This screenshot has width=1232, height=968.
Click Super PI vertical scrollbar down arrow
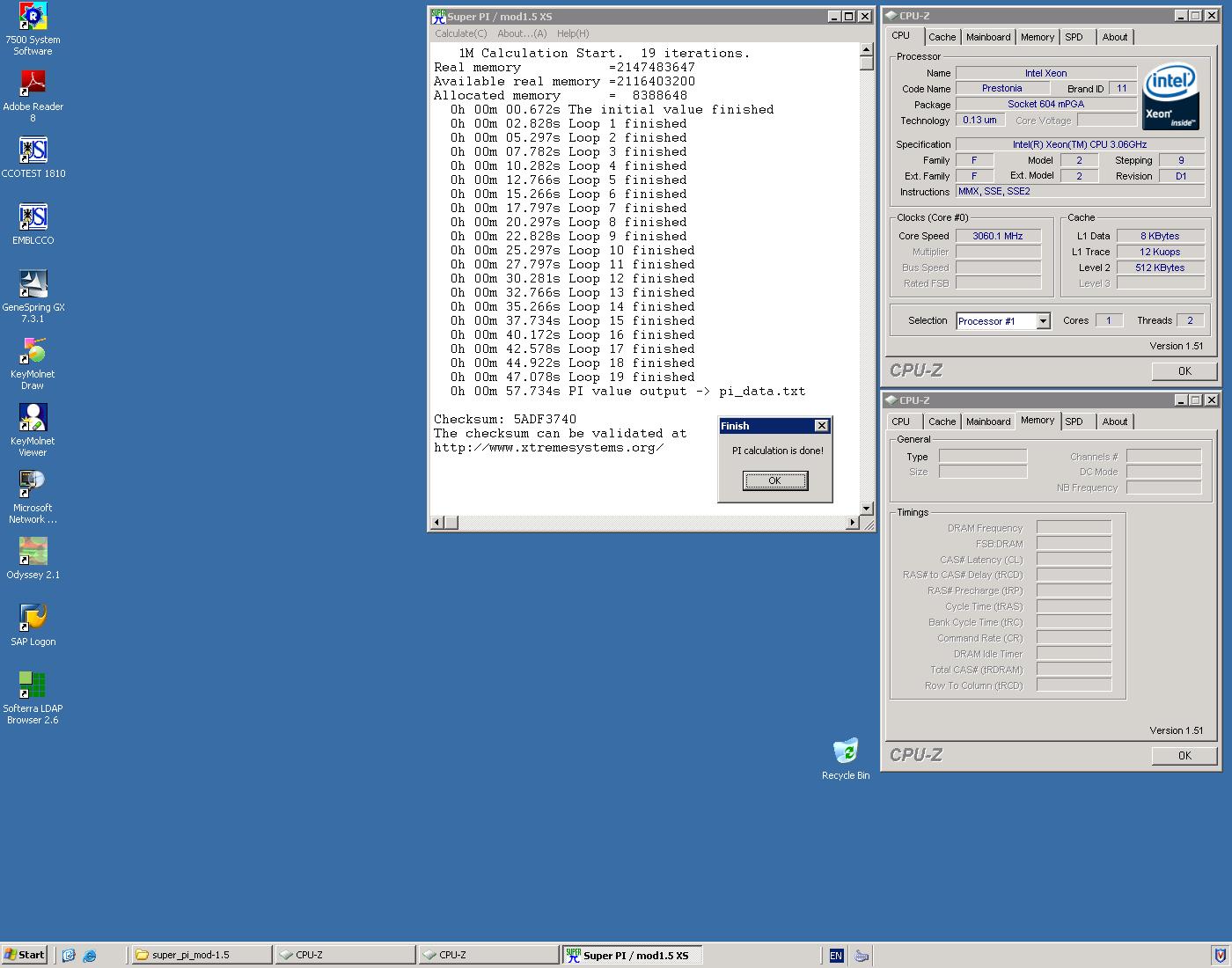(866, 508)
